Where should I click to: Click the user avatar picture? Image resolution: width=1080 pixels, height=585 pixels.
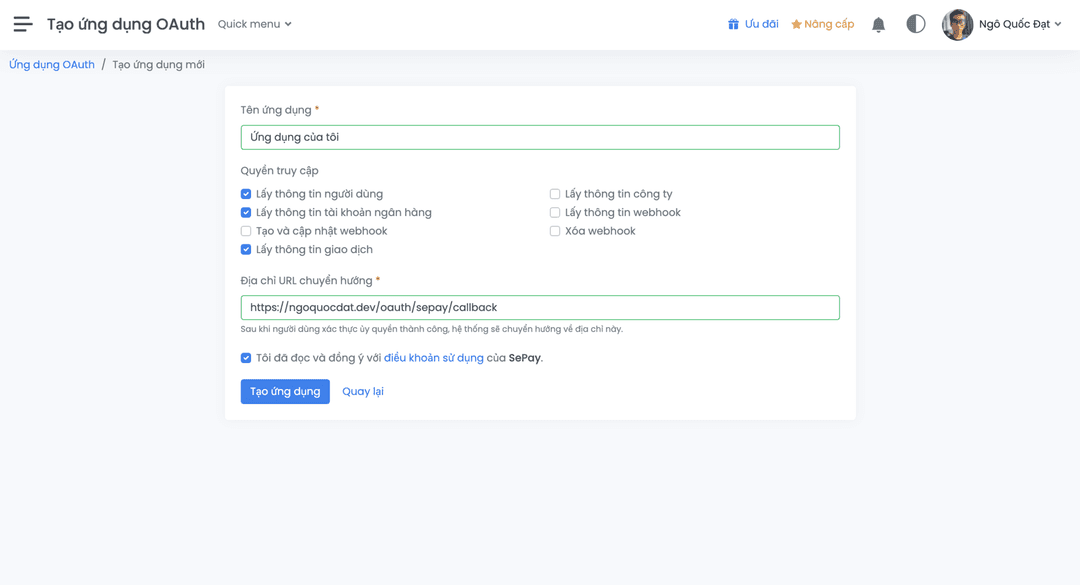click(x=957, y=24)
